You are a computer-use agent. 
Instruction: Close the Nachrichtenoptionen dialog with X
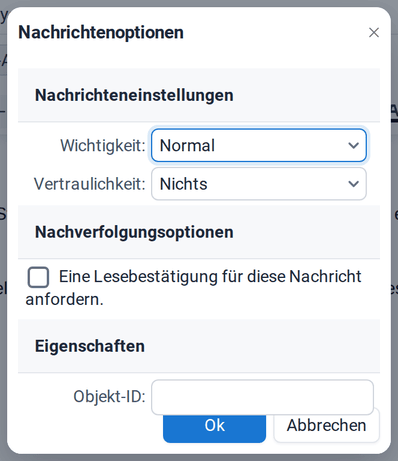tap(374, 33)
